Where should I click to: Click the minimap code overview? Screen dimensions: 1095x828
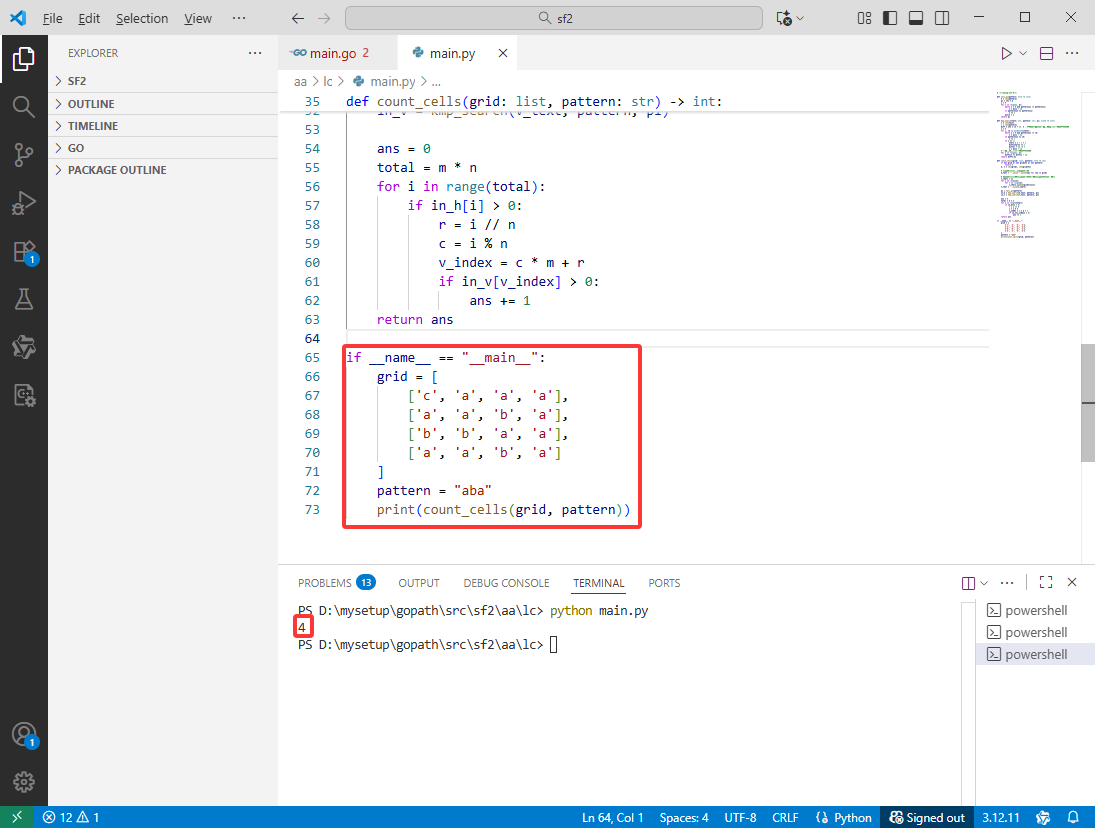[1032, 165]
